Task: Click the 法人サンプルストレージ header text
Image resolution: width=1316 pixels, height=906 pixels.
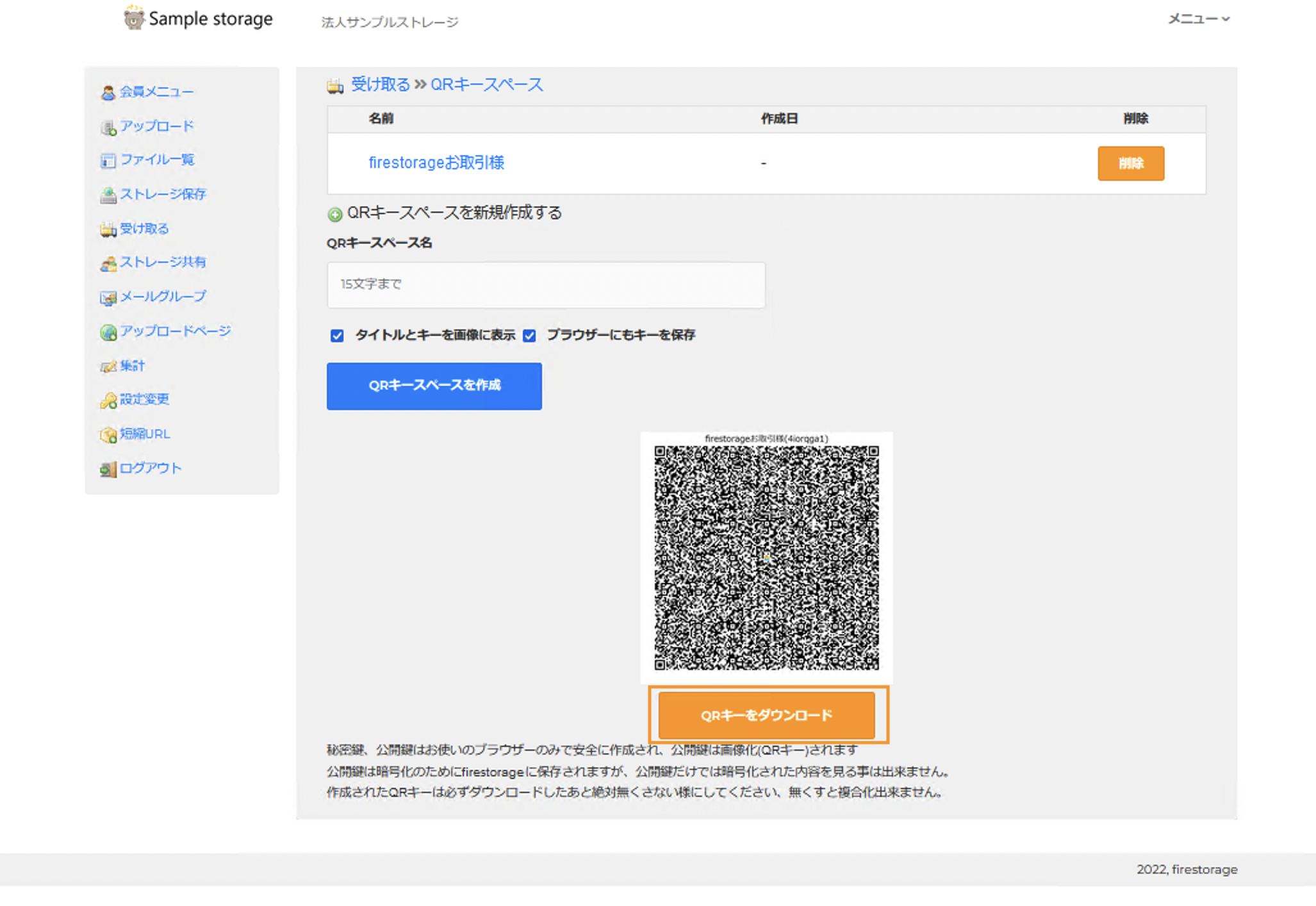Action: click(x=390, y=22)
